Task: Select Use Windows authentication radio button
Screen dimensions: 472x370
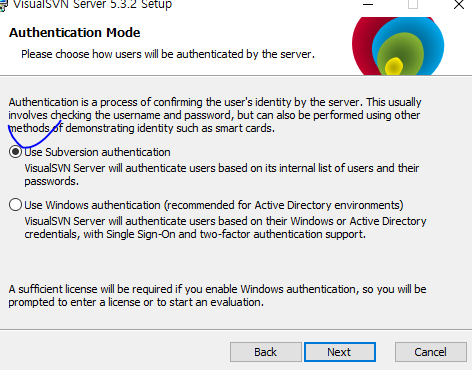Action: [15, 205]
